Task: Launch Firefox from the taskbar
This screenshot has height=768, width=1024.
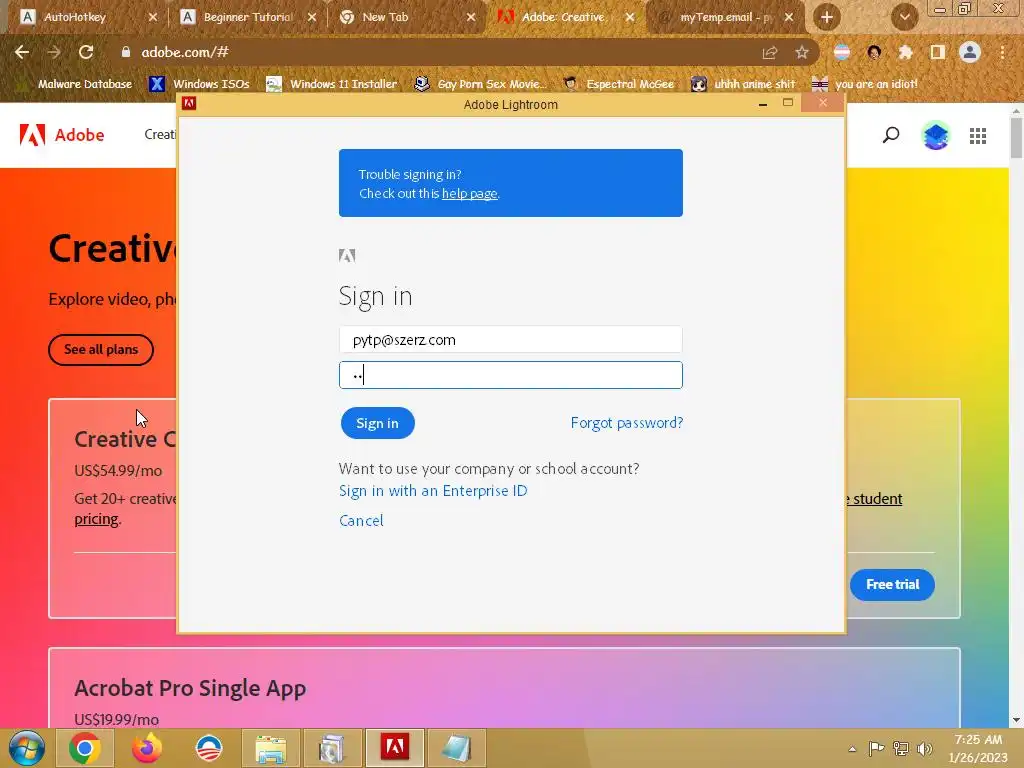Action: pos(146,748)
